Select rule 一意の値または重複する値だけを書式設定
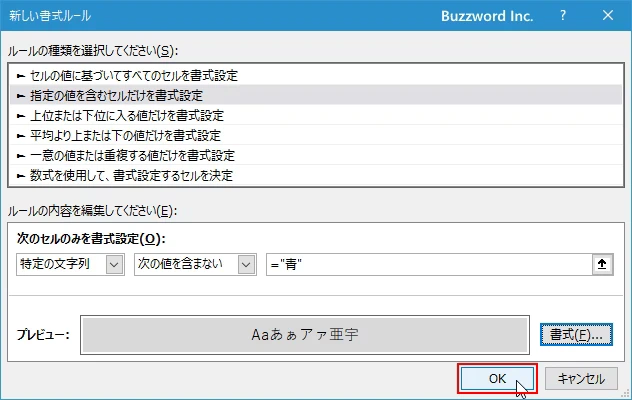The image size is (632, 400). [316, 156]
